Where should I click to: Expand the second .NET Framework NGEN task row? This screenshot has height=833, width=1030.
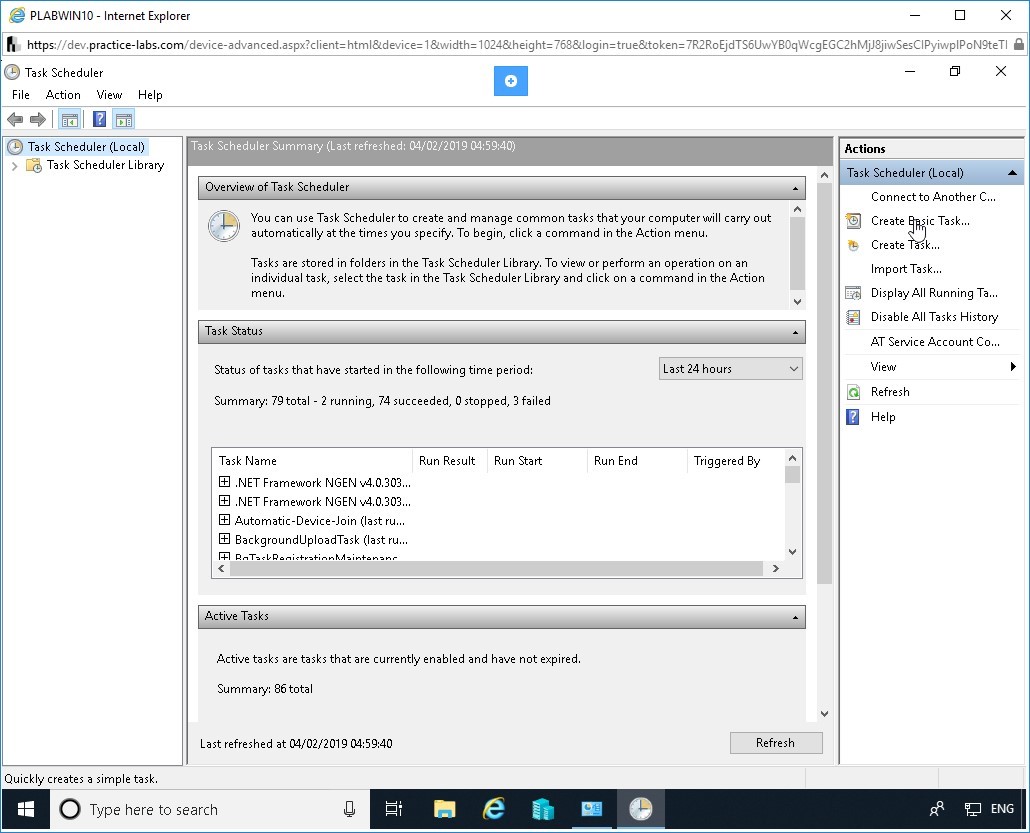225,501
